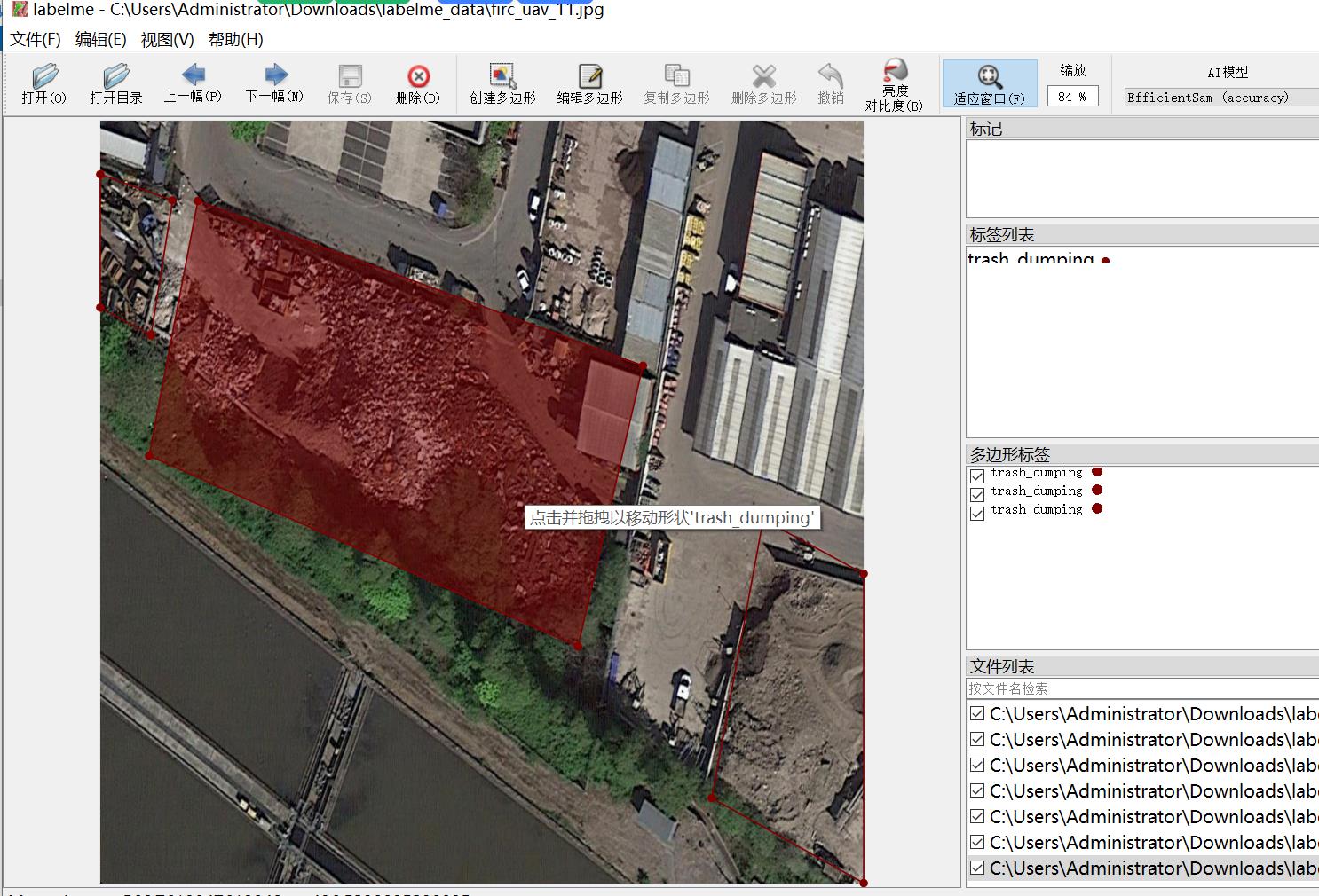Open the Help (帮助) menu
The image size is (1319, 896).
(235, 40)
